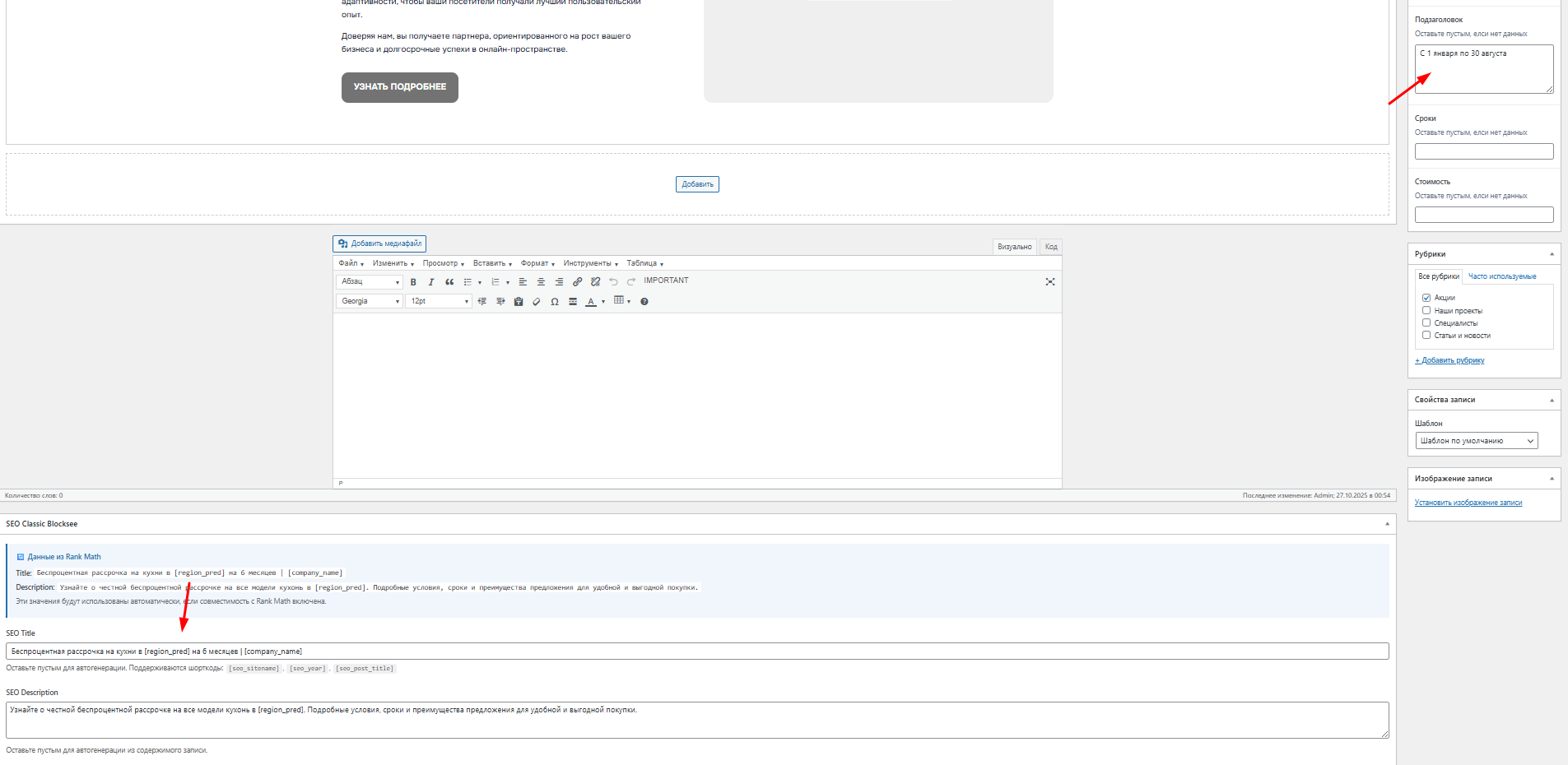Enter distraction-free fullscreen mode icon
1568x765 pixels.
pos(1050,282)
